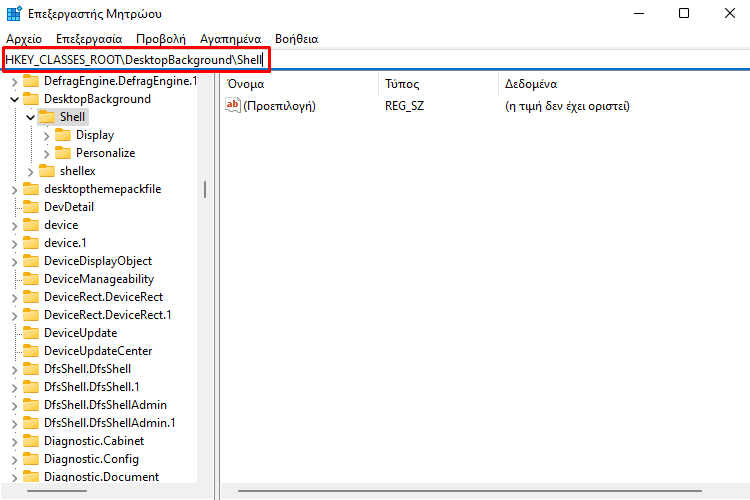Select the DefragEngine.DefragEngine.1 tree item

121,81
